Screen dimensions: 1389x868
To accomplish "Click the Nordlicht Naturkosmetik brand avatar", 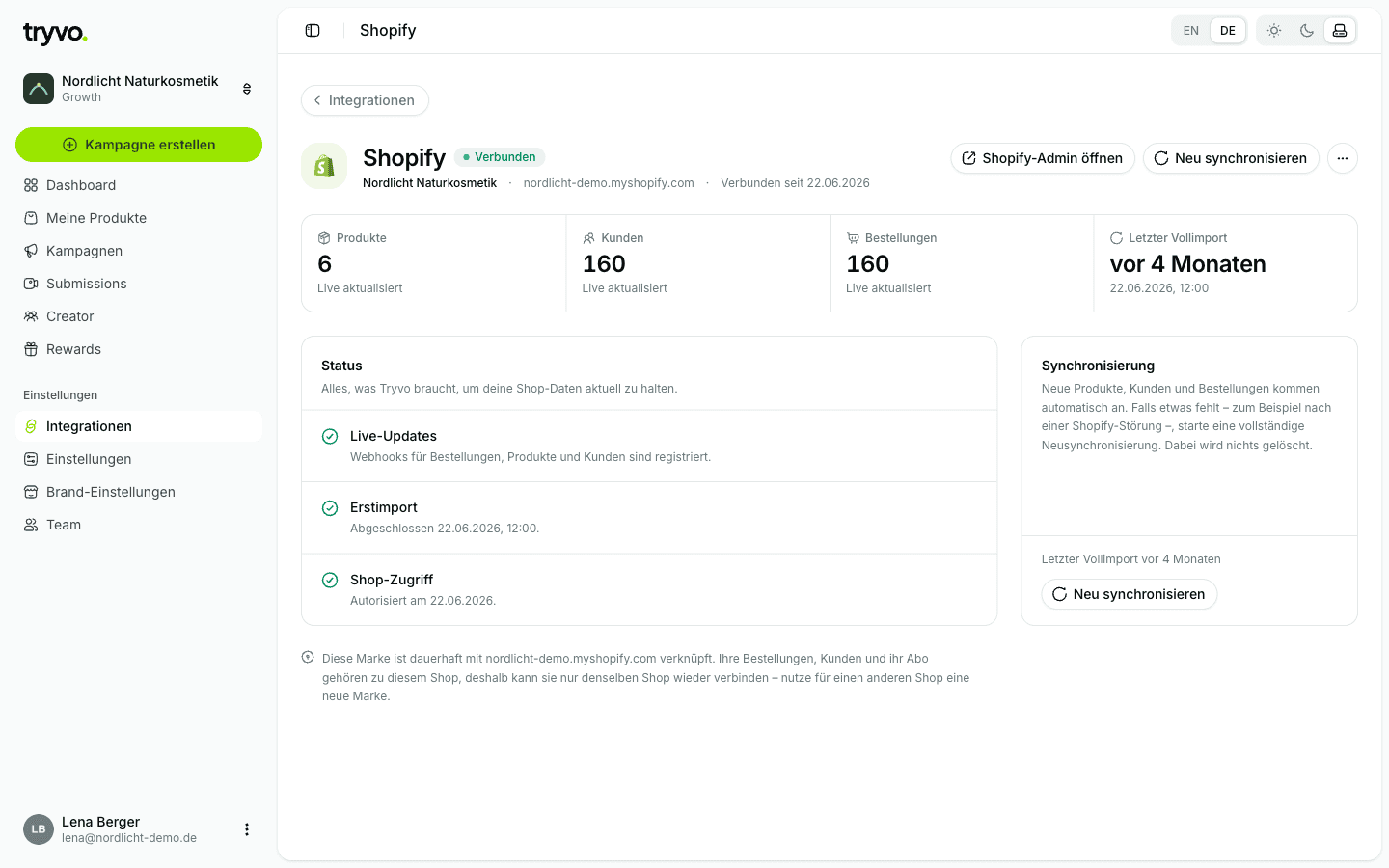I will coord(39,89).
